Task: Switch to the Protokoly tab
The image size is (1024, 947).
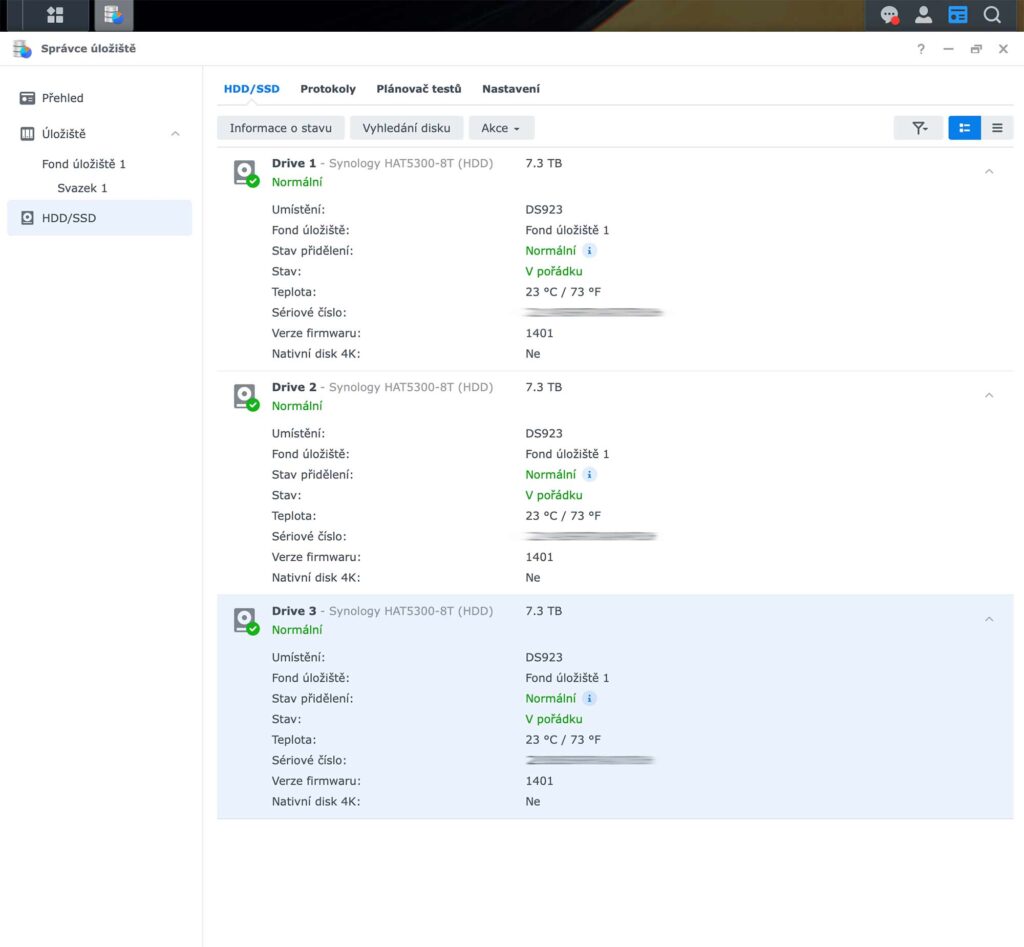Action: (328, 89)
